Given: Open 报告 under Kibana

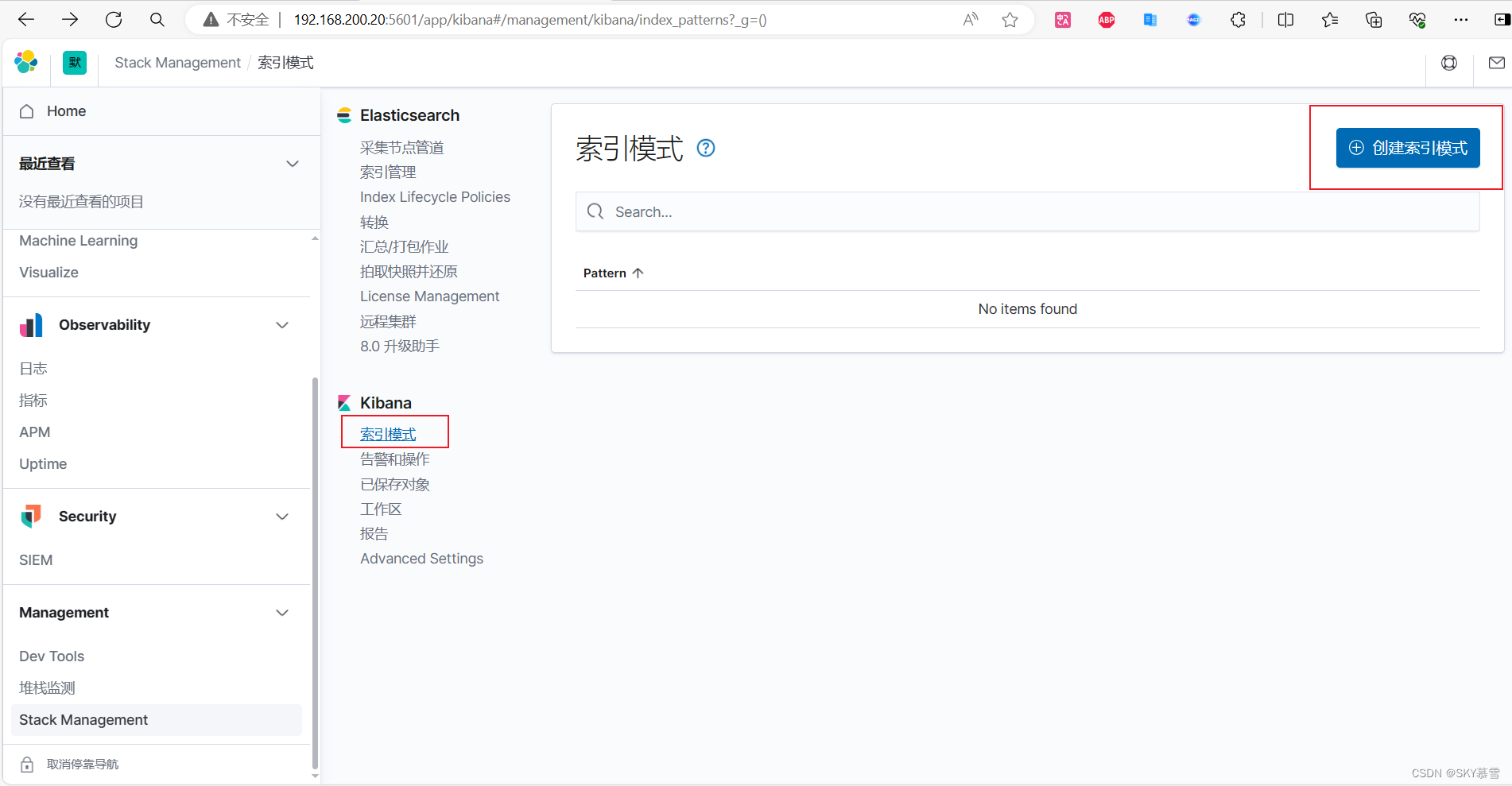Looking at the screenshot, I should [374, 534].
